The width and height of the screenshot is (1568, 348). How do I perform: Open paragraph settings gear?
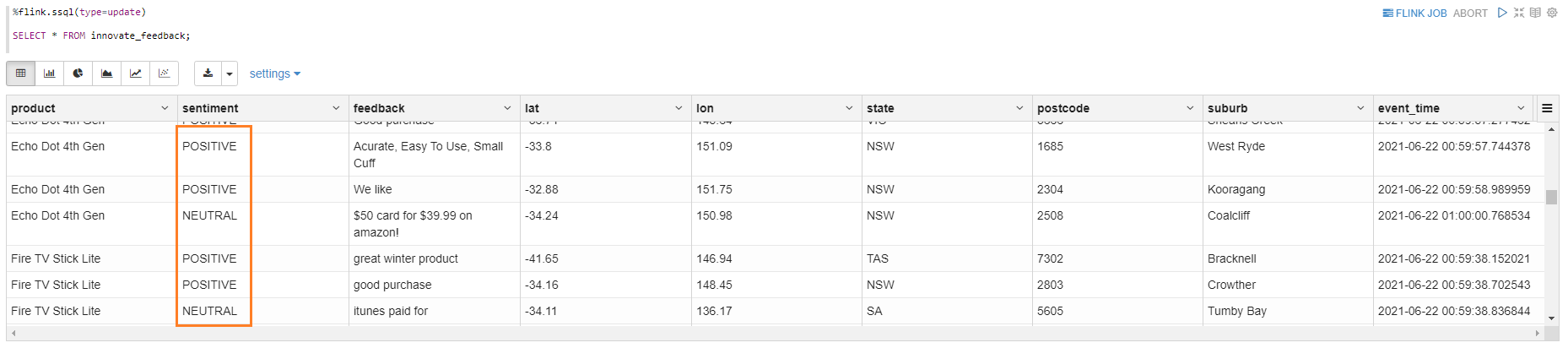point(1552,13)
